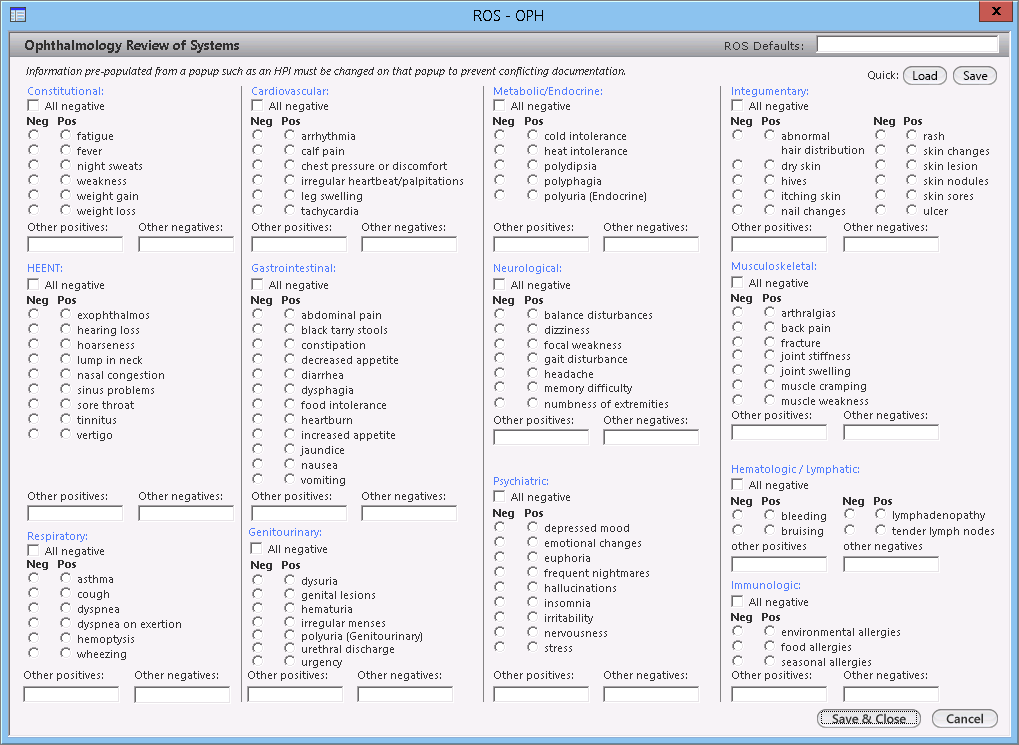Click the Cancel button
Image resolution: width=1019 pixels, height=745 pixels.
[x=964, y=718]
